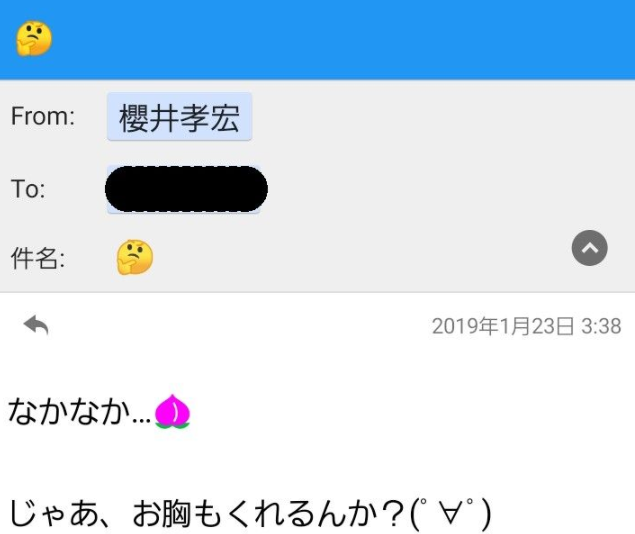
Task: Click the To: label
Action: [28, 189]
